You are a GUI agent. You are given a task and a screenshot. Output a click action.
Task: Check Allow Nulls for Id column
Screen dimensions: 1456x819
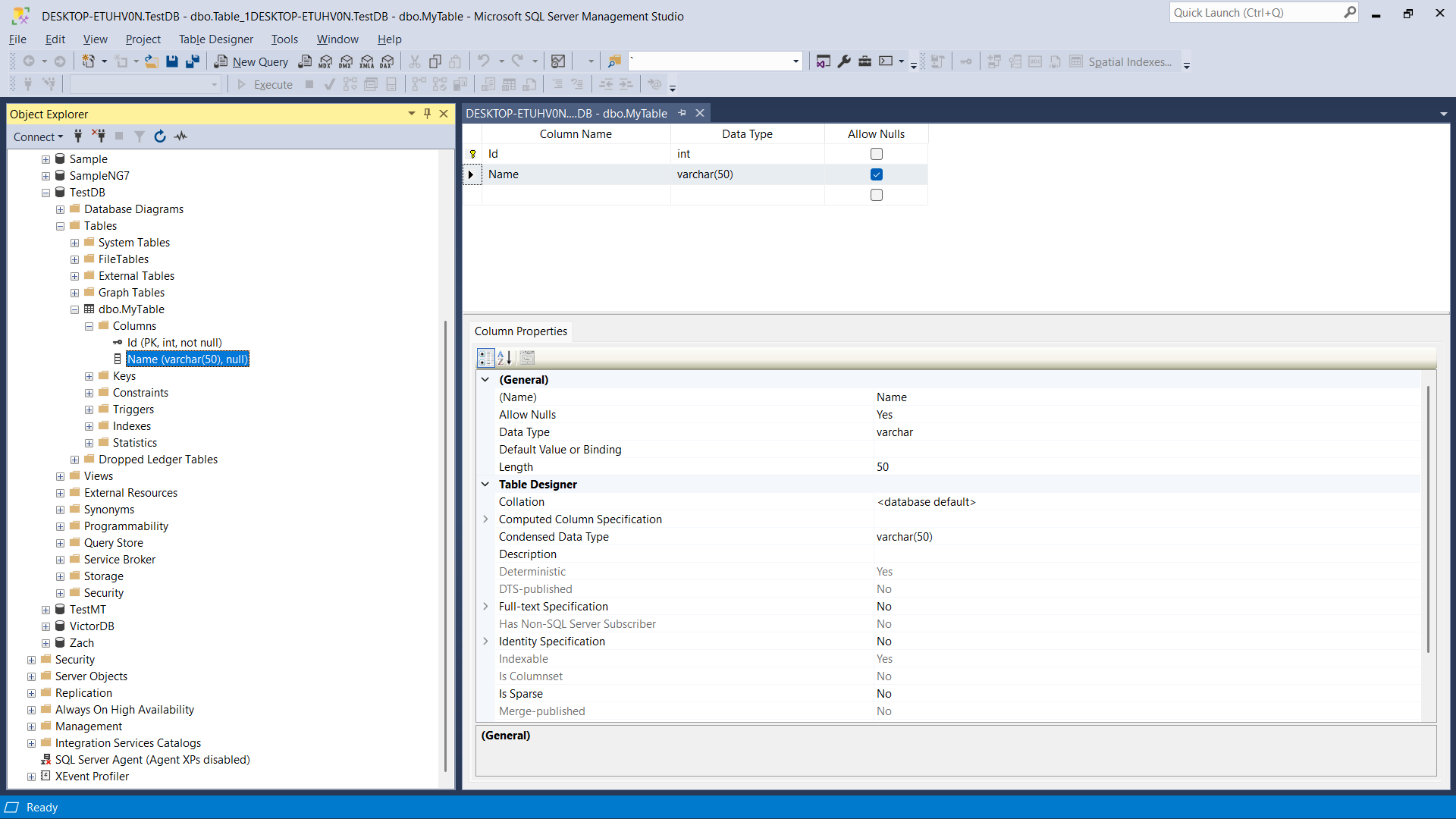(x=877, y=154)
